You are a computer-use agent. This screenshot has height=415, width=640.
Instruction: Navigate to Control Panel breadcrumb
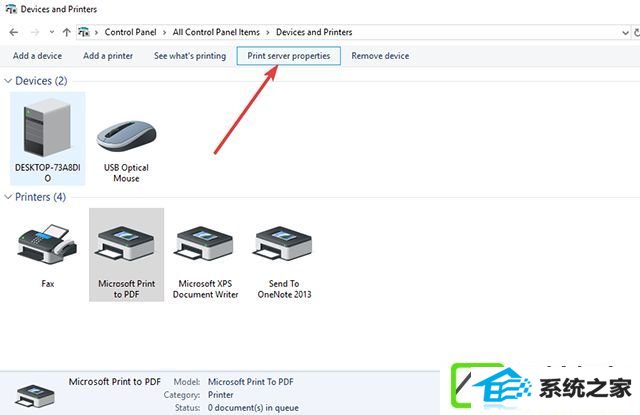[130, 32]
